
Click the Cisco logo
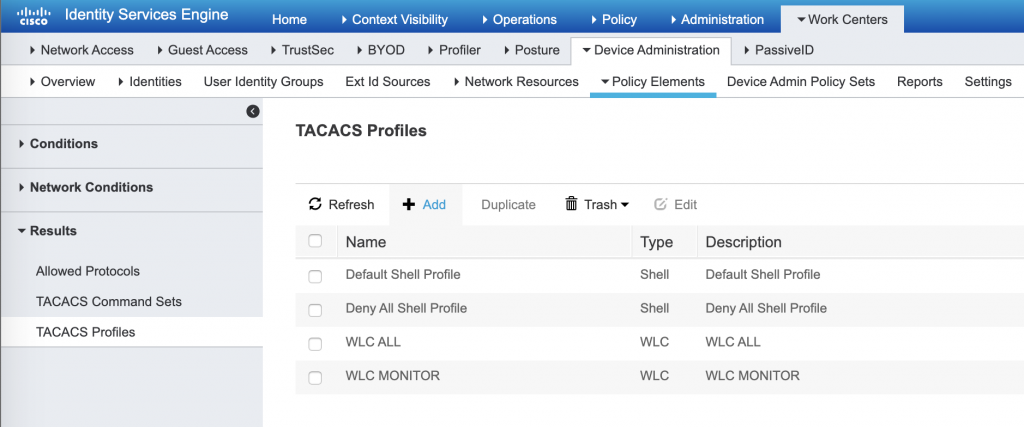(35, 16)
